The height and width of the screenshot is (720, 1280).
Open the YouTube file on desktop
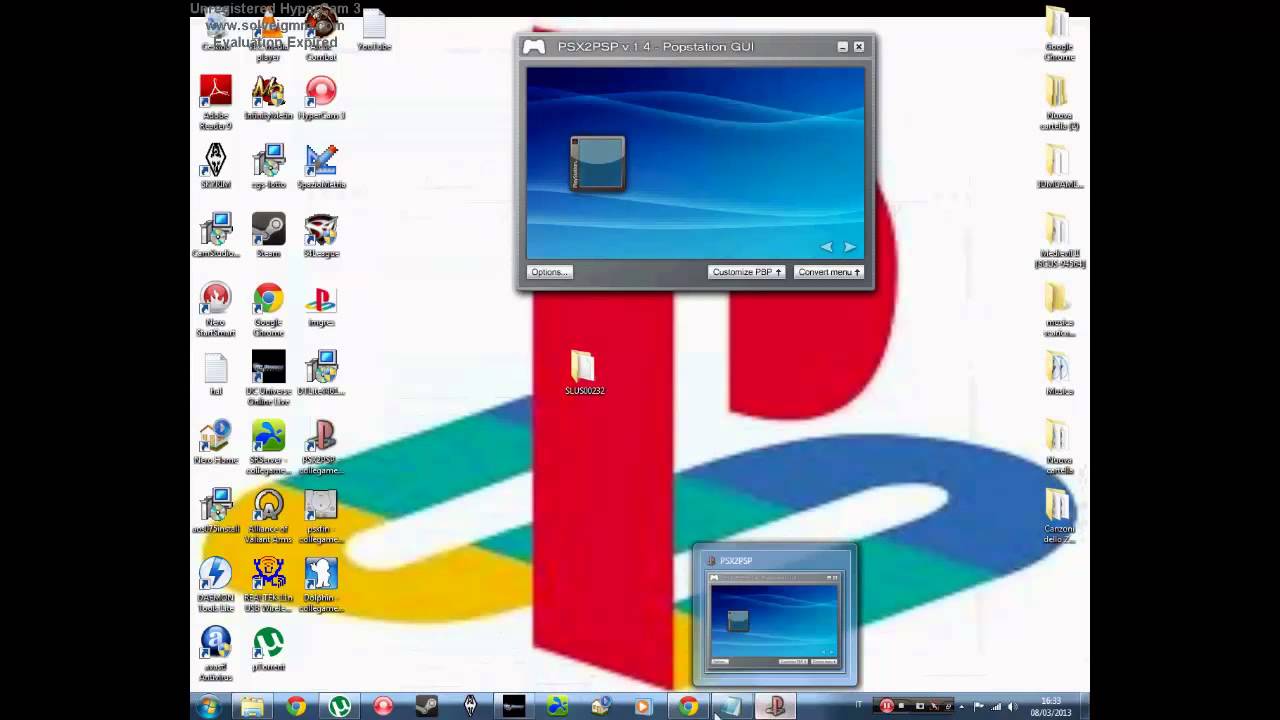373,30
